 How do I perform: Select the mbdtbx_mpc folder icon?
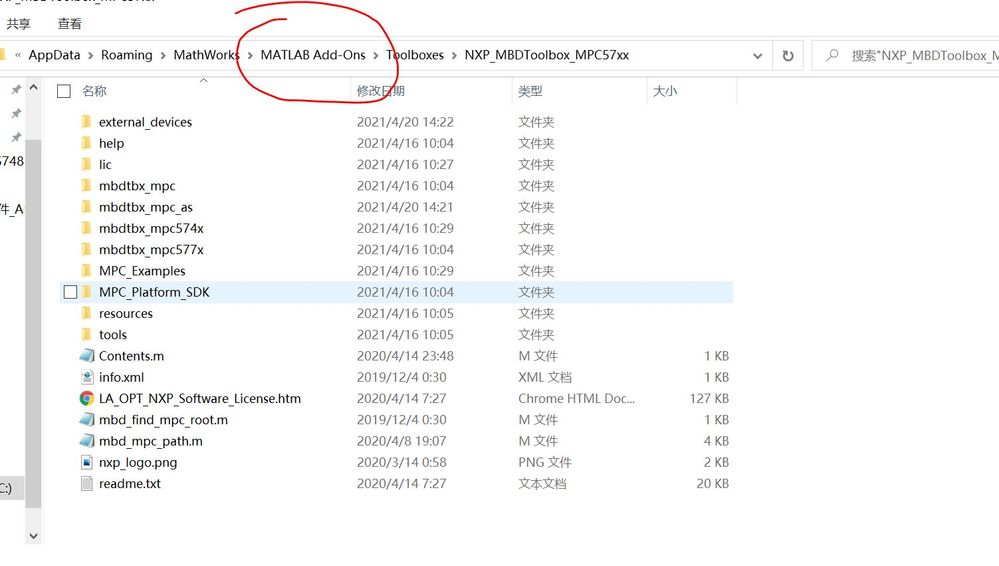coord(87,185)
